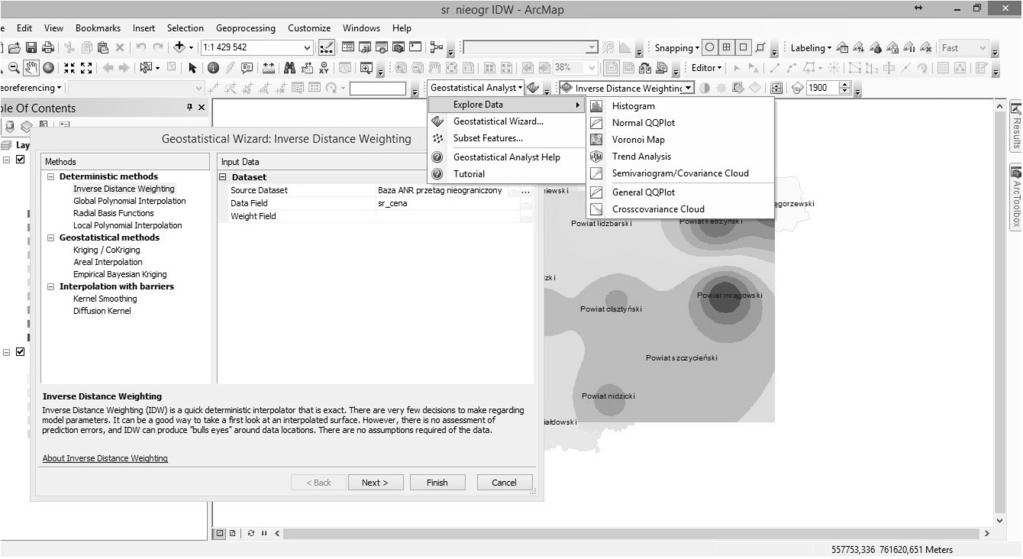
Task: Click the Paste clipboard icon
Action: 102,48
